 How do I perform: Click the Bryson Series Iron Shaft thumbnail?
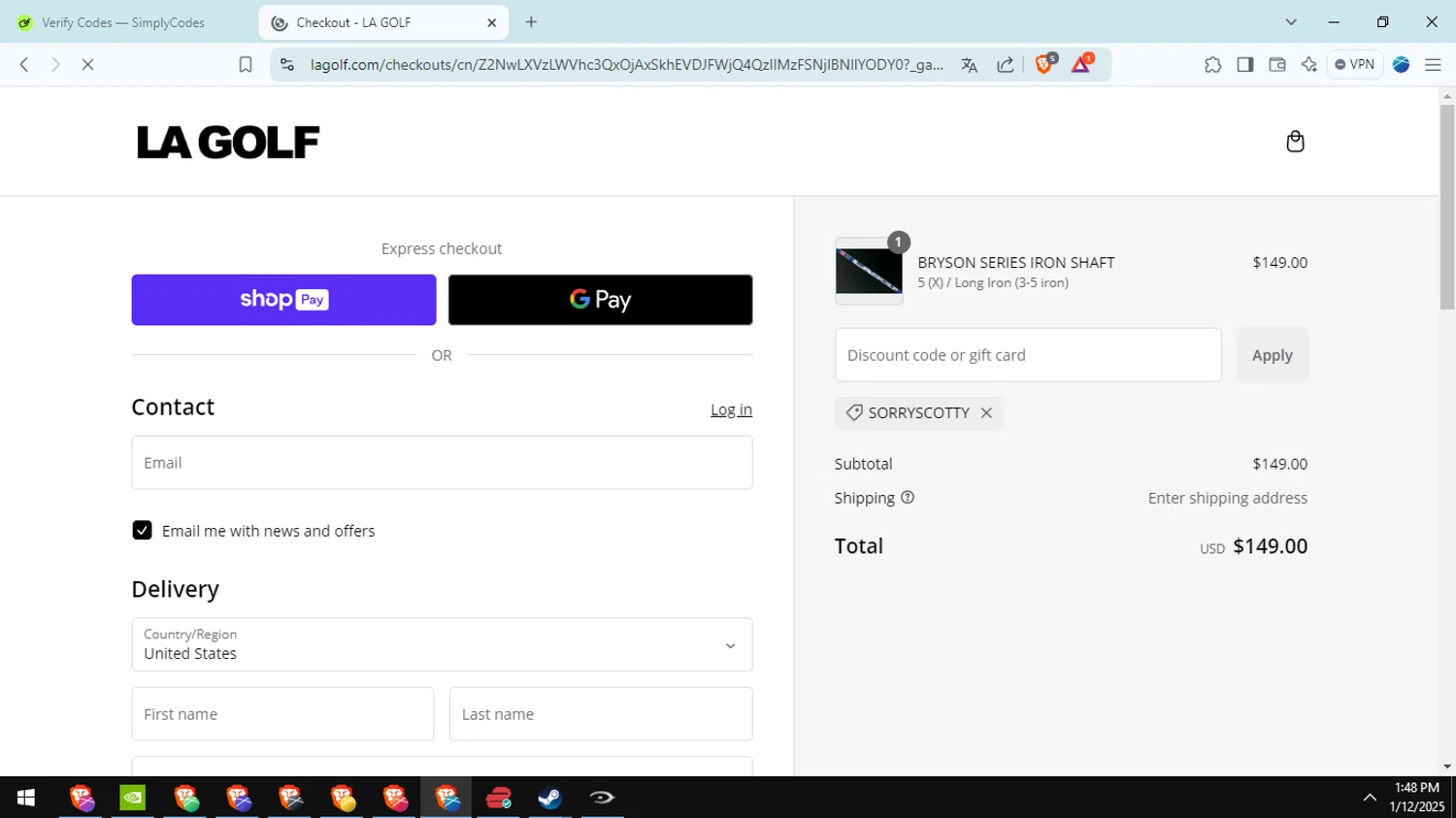[x=869, y=272]
